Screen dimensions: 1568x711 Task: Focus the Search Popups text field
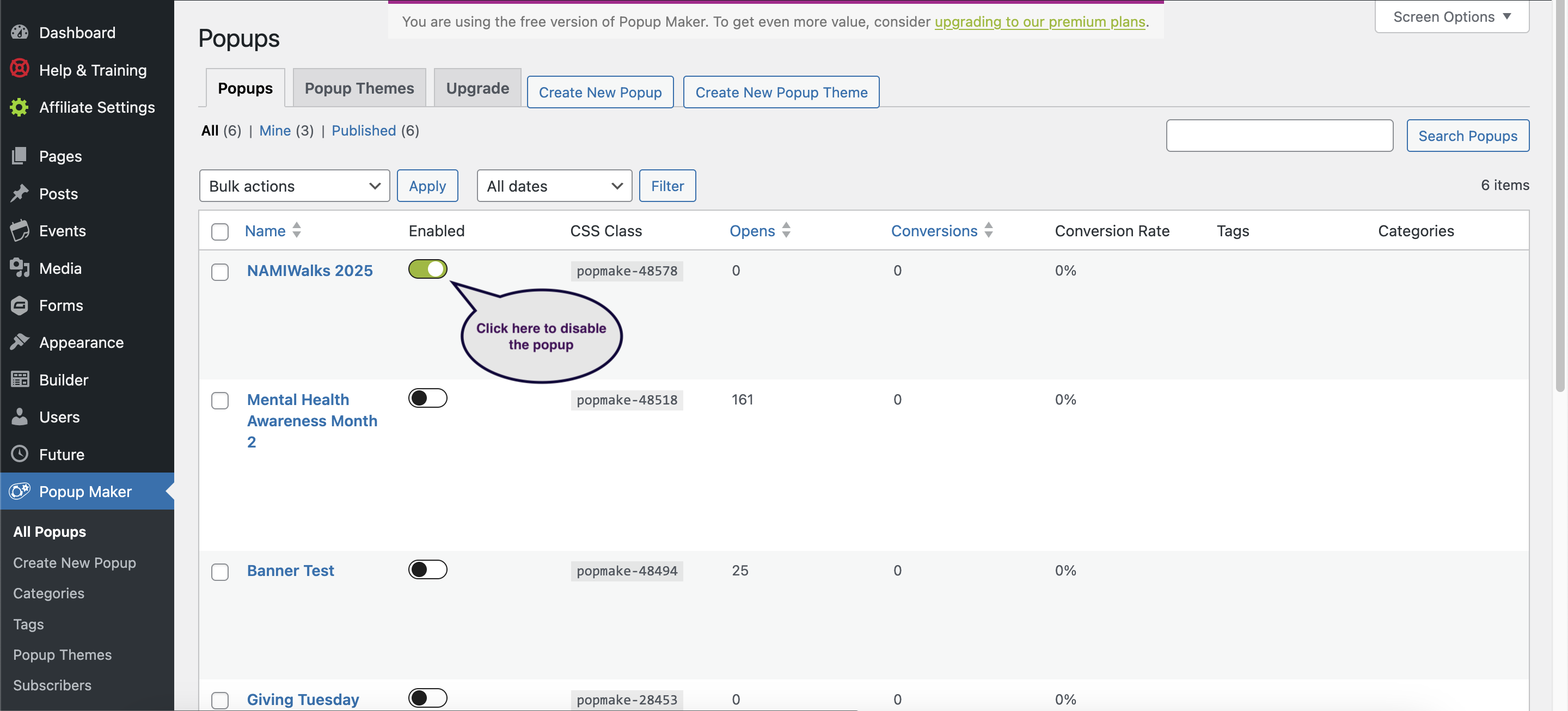click(x=1279, y=136)
